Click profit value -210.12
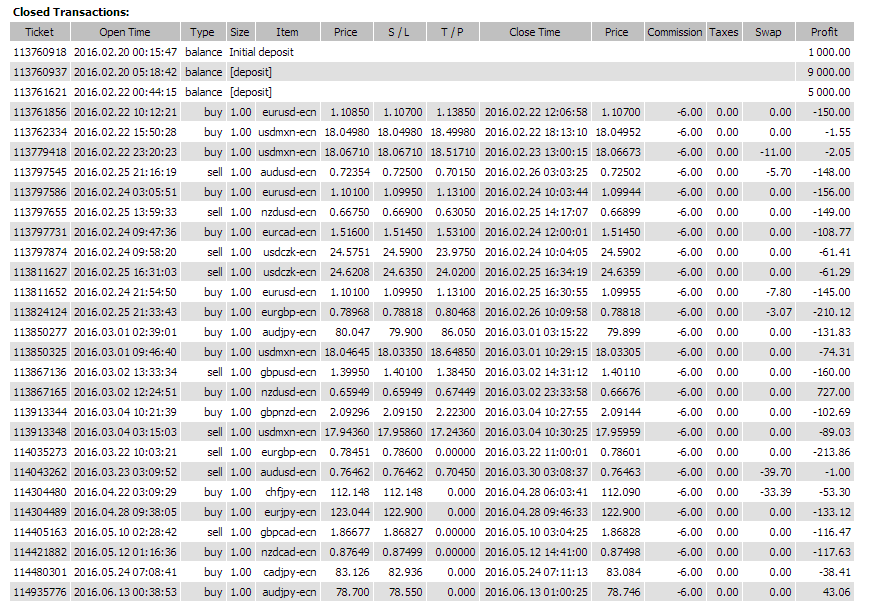The image size is (880, 605). tap(832, 313)
